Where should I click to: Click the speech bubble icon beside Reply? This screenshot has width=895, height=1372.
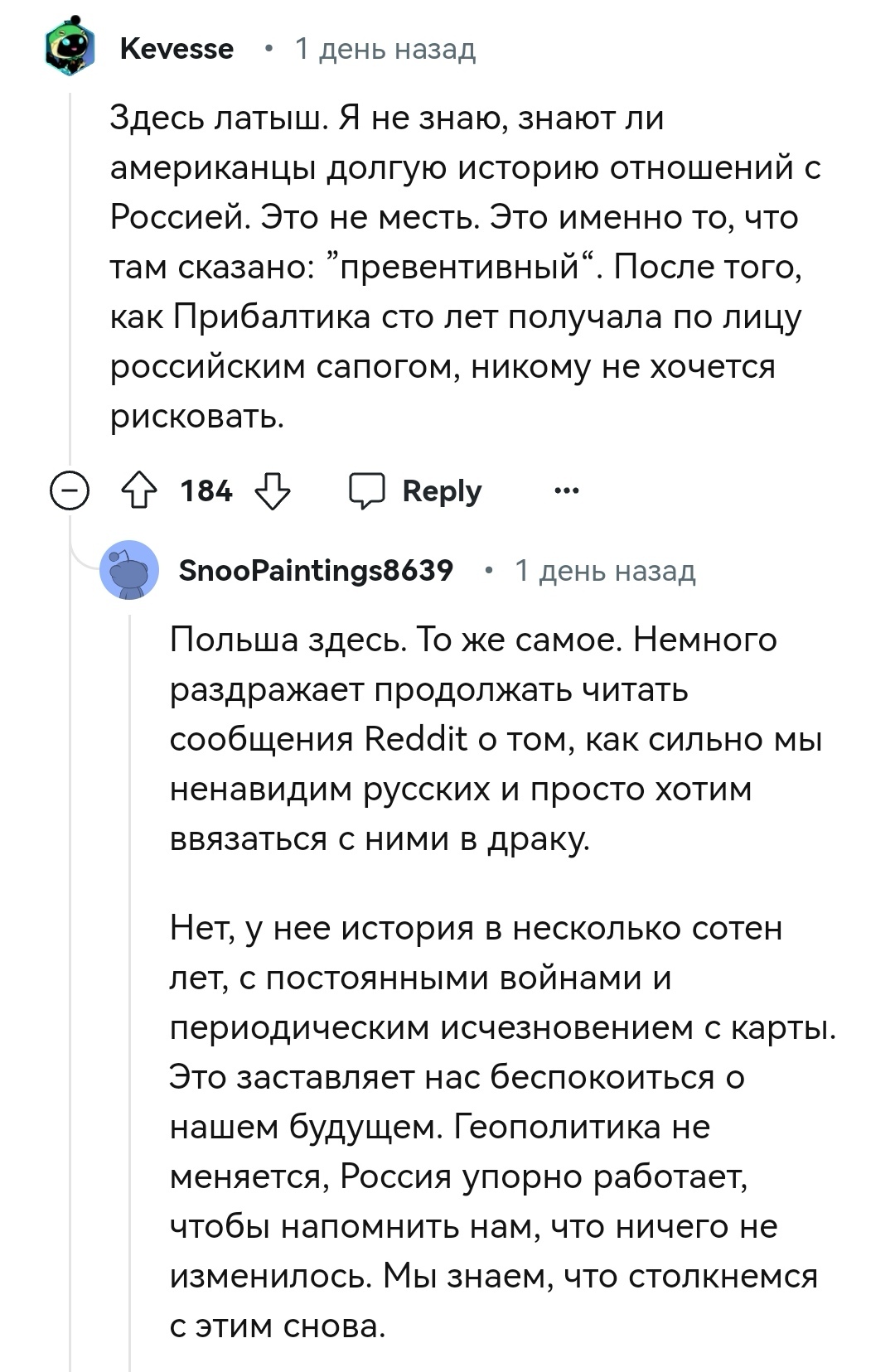tap(366, 490)
